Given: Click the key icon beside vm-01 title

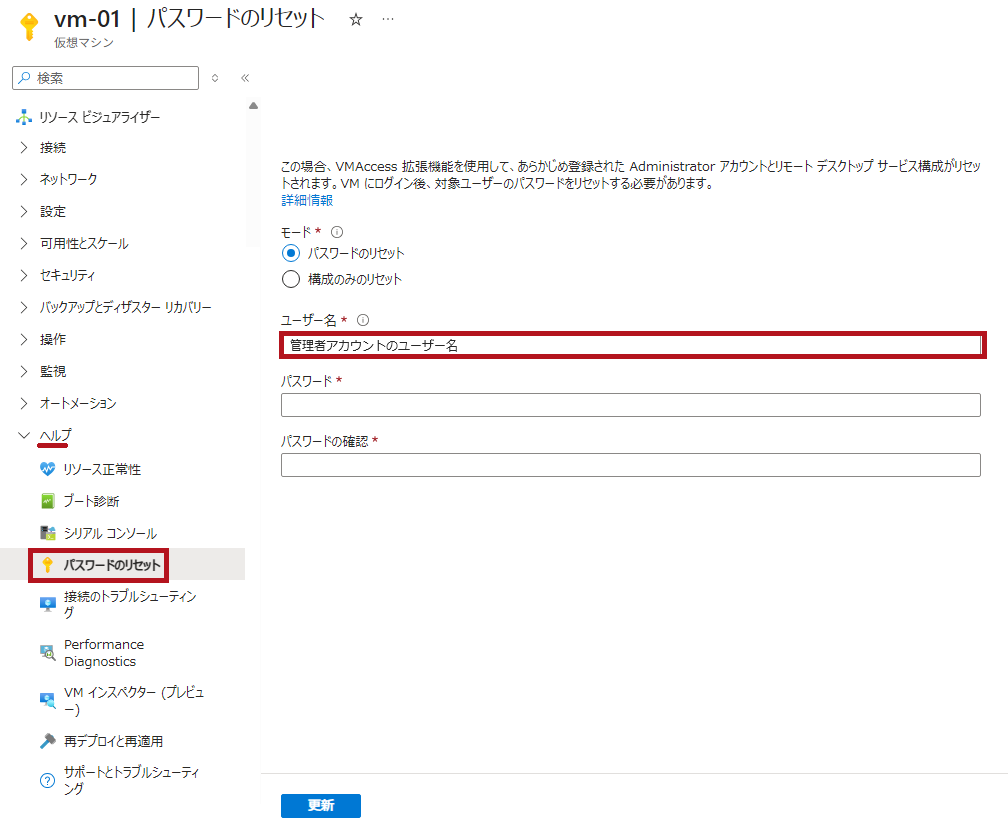Looking at the screenshot, I should pos(29,26).
